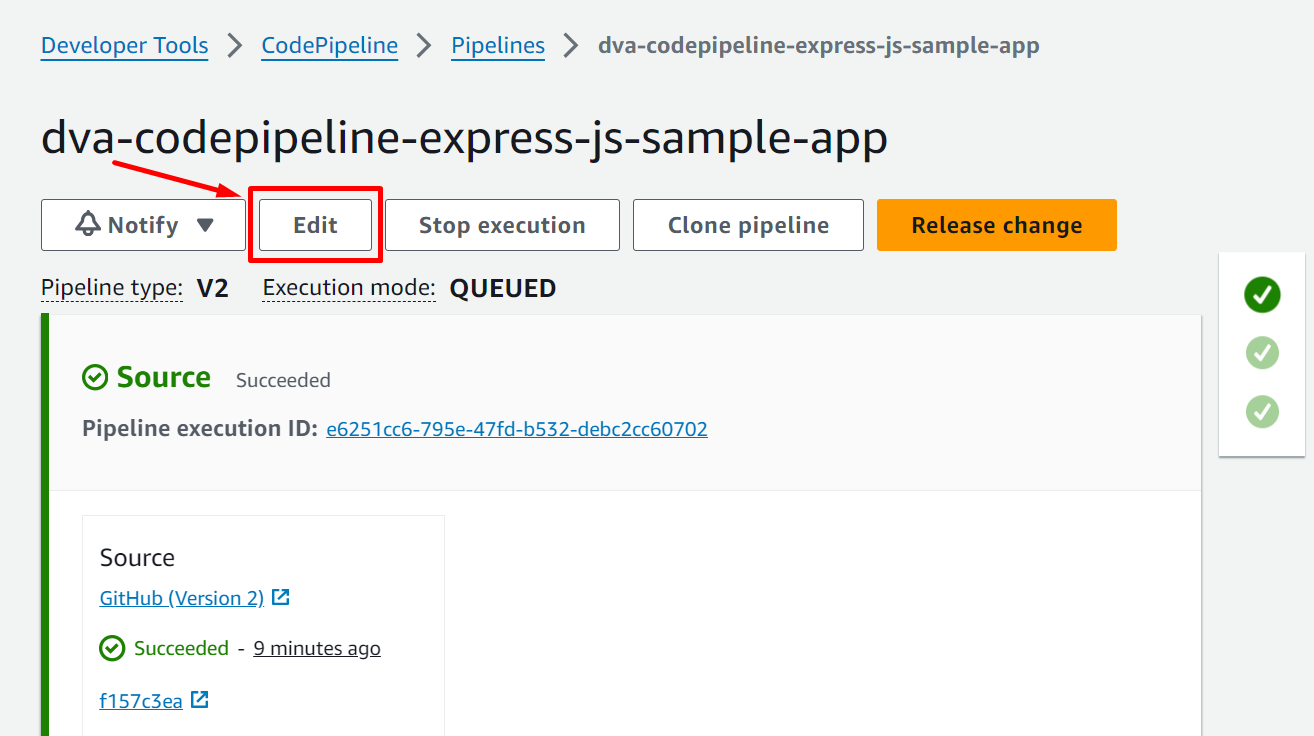1314x736 pixels.
Task: Click external link icon beside commit f157c3ea
Action: point(200,700)
